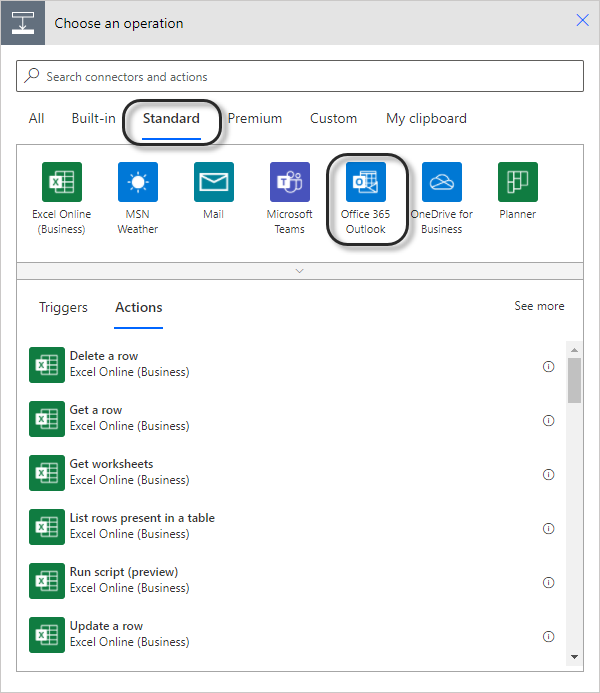Click the Excel icon beside List rows present
The width and height of the screenshot is (600, 693).
pos(47,527)
